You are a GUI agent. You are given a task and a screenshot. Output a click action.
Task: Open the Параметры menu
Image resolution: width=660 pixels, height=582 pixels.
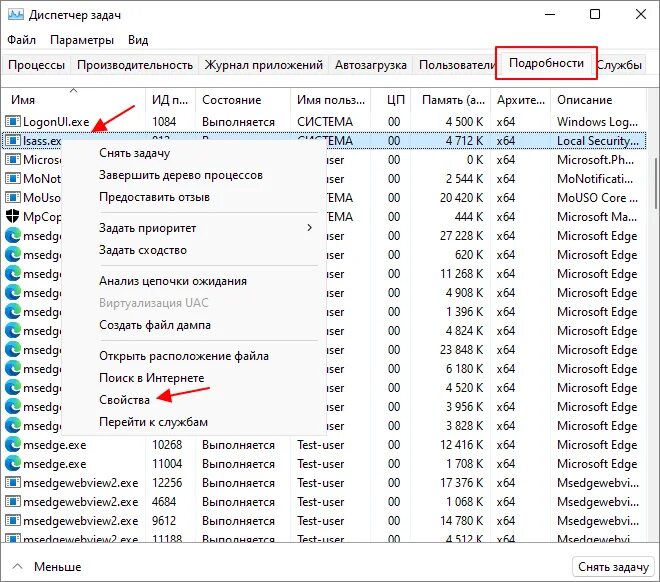(82, 40)
